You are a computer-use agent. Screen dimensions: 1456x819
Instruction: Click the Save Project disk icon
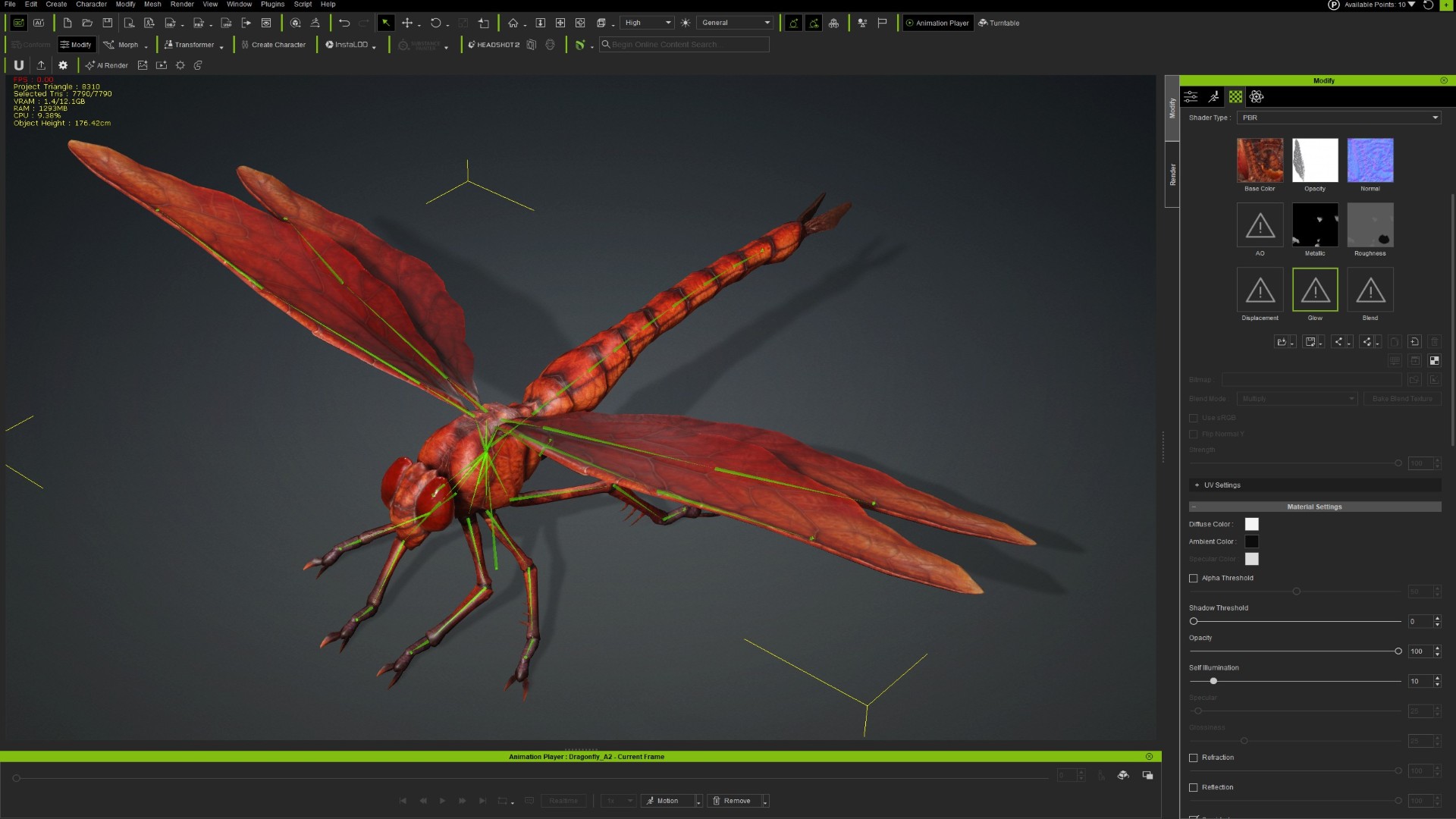pos(108,23)
